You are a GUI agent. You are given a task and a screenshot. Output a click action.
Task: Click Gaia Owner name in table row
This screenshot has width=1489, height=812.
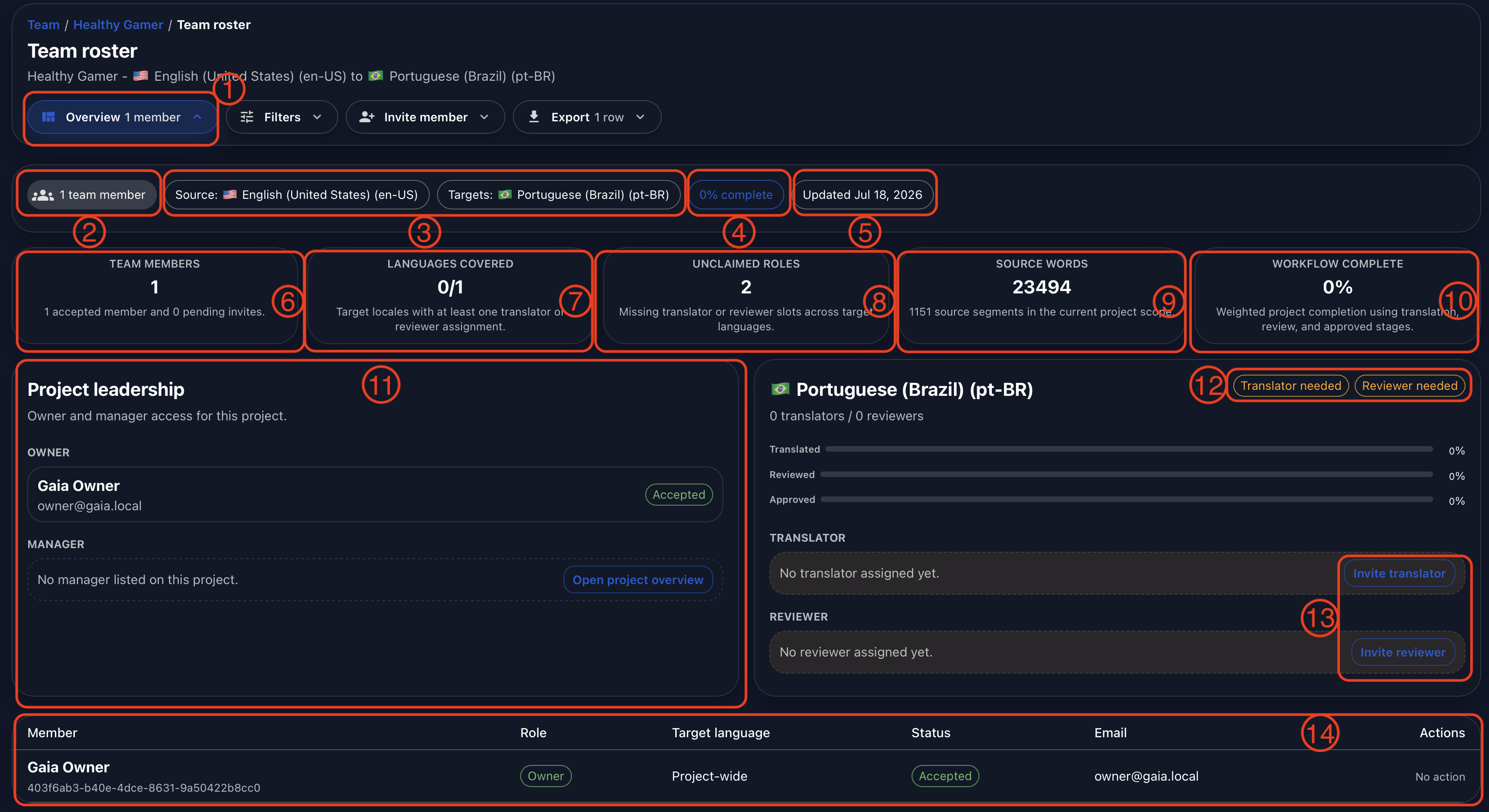68,767
